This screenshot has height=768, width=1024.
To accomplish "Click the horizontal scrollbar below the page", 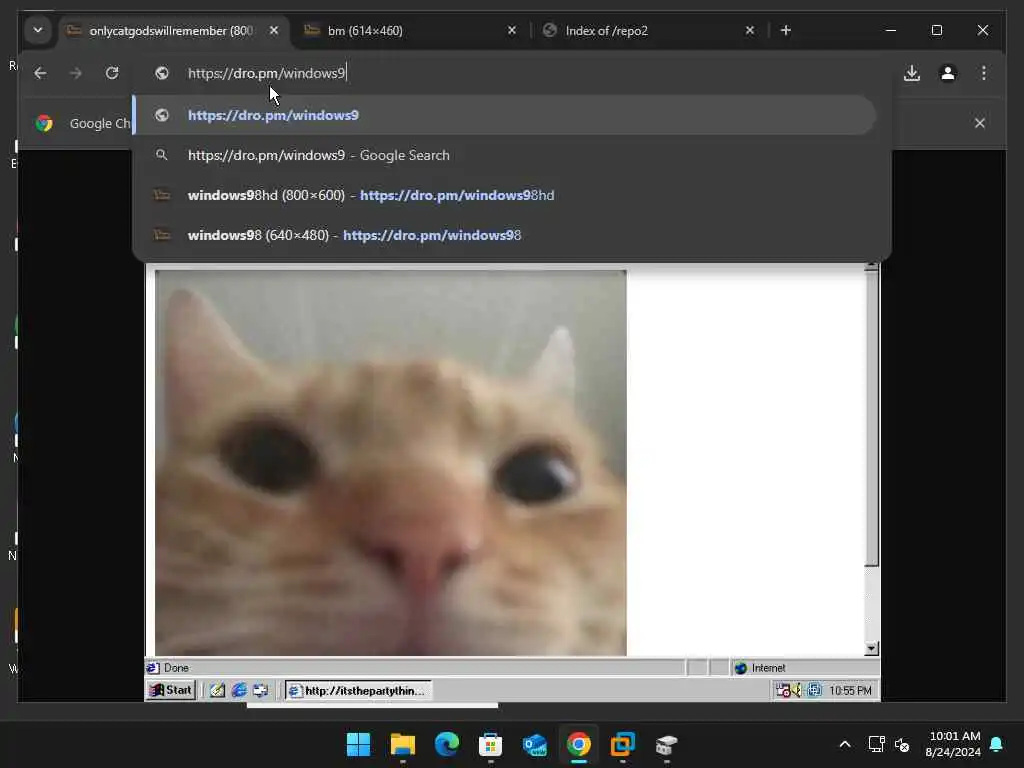I will 372,705.
